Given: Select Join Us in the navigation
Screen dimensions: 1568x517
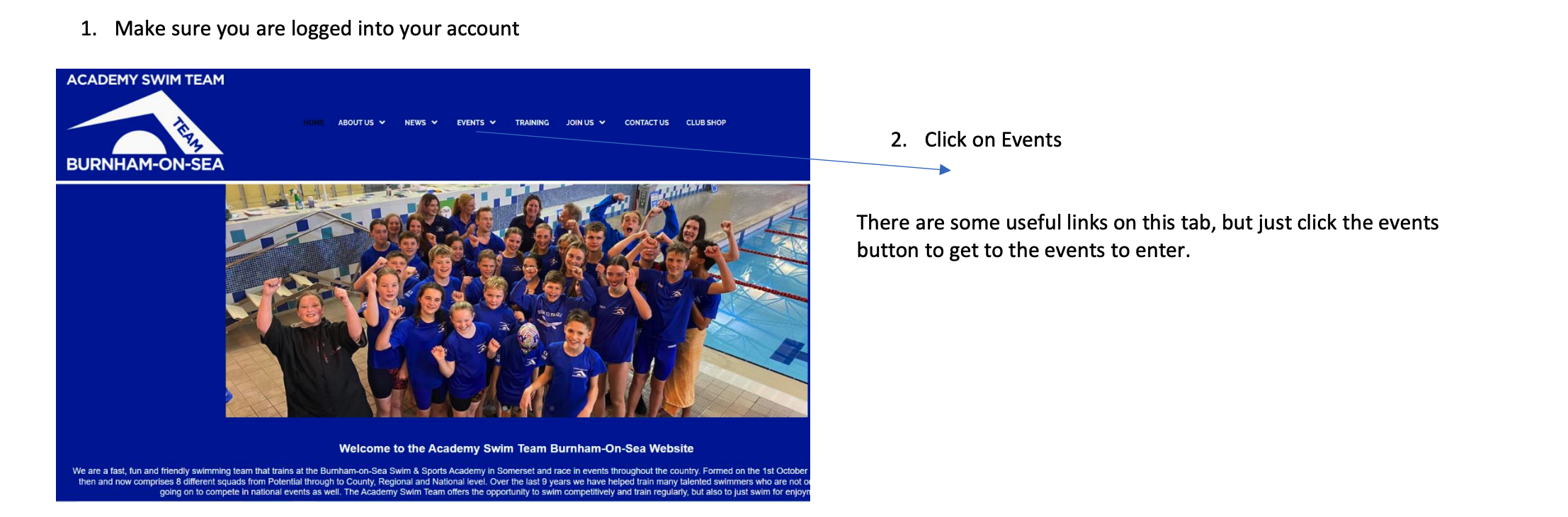Looking at the screenshot, I should click(x=579, y=123).
